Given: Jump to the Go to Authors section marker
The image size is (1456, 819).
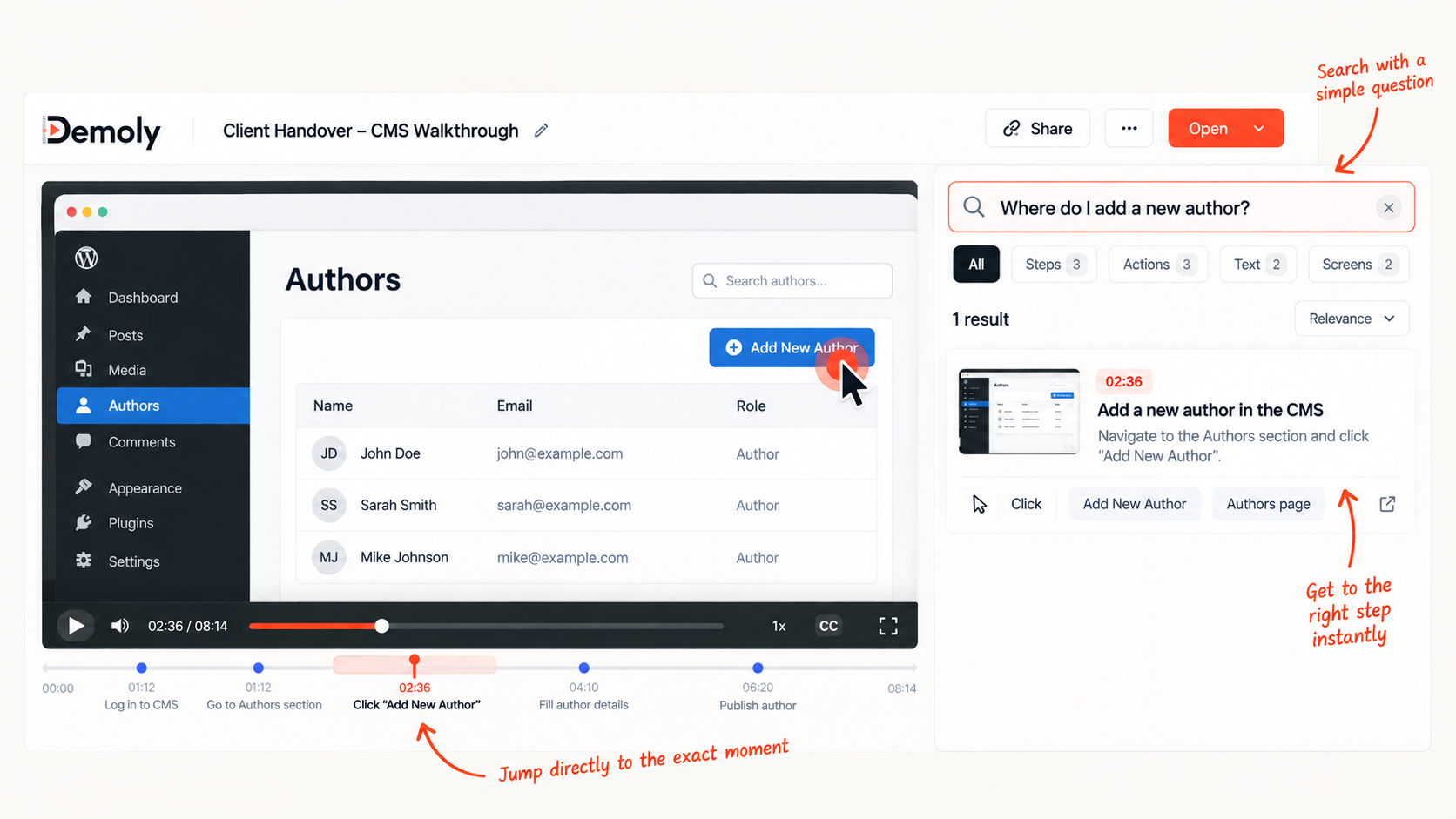Looking at the screenshot, I should point(258,668).
